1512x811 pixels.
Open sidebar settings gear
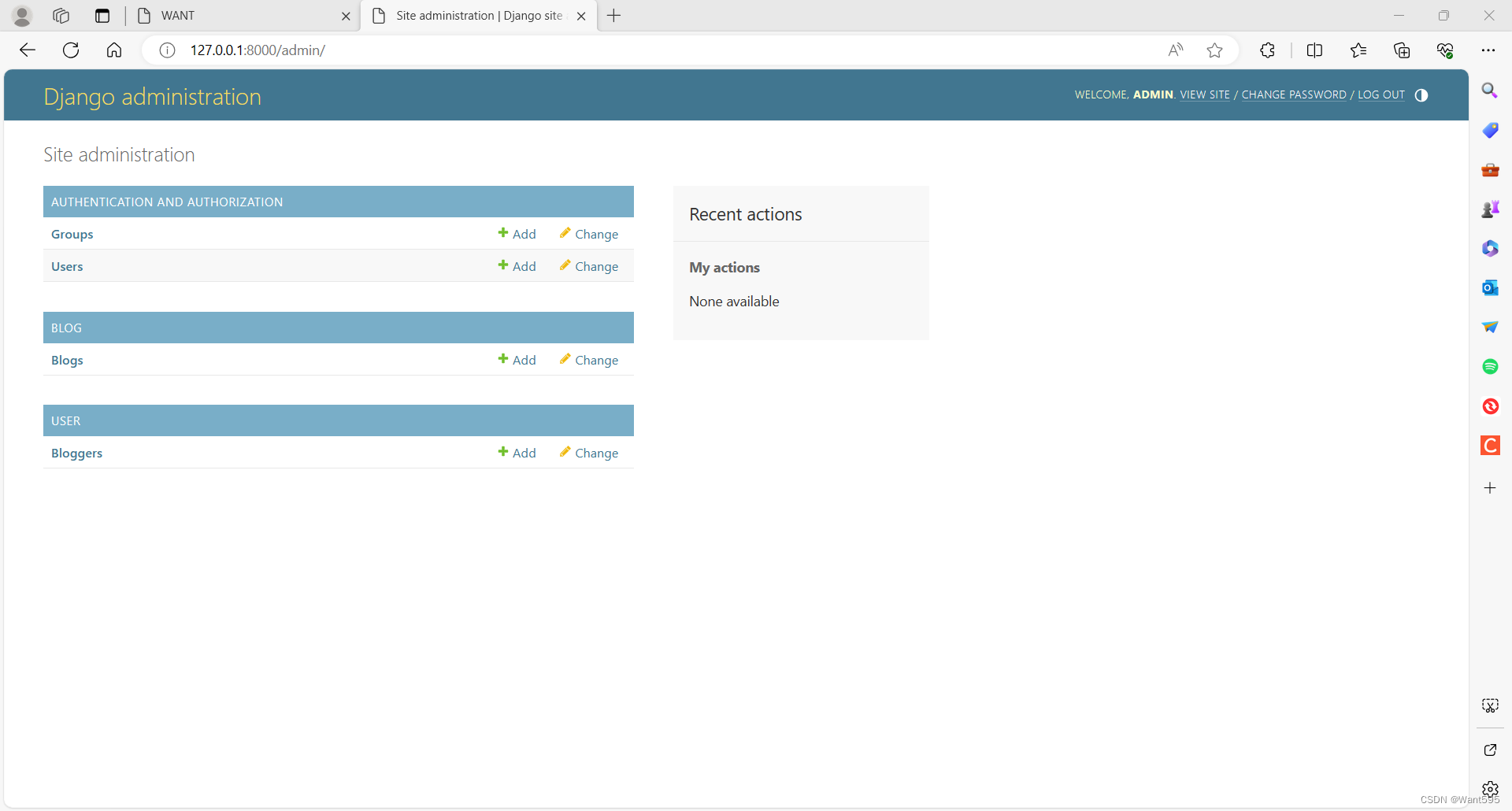pyautogui.click(x=1490, y=789)
